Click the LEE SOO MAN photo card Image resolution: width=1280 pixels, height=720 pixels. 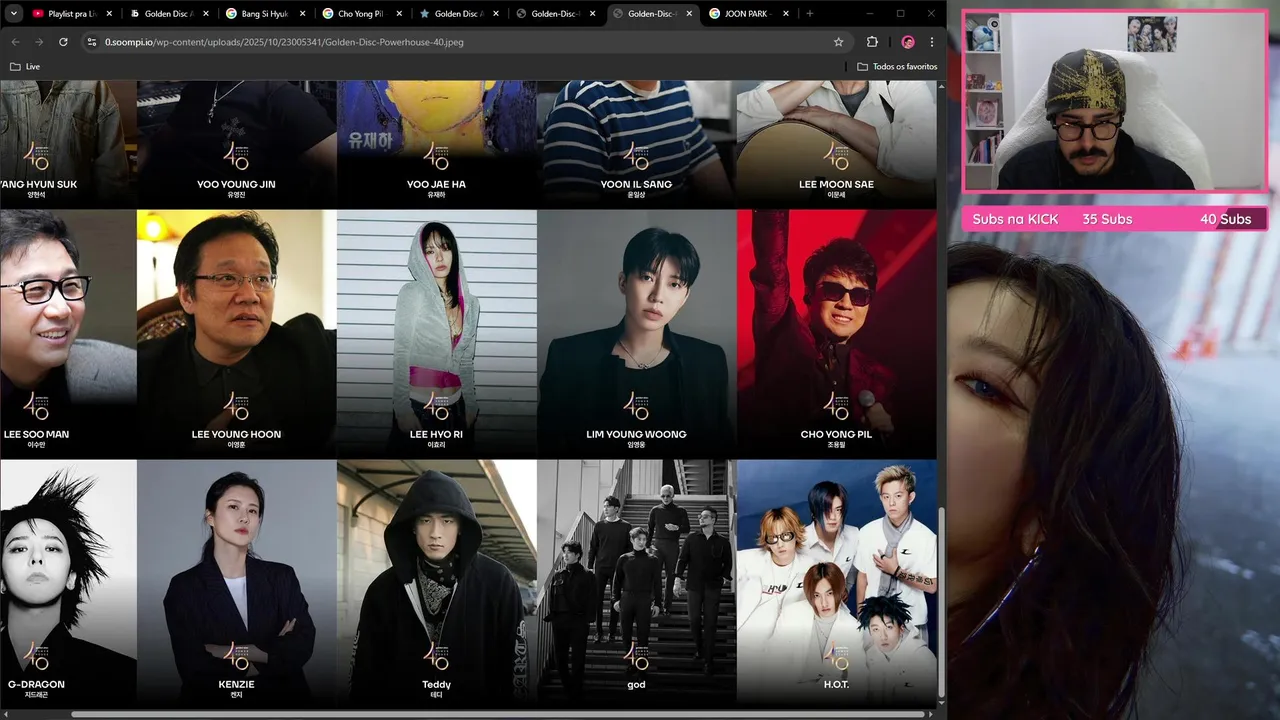tap(68, 334)
